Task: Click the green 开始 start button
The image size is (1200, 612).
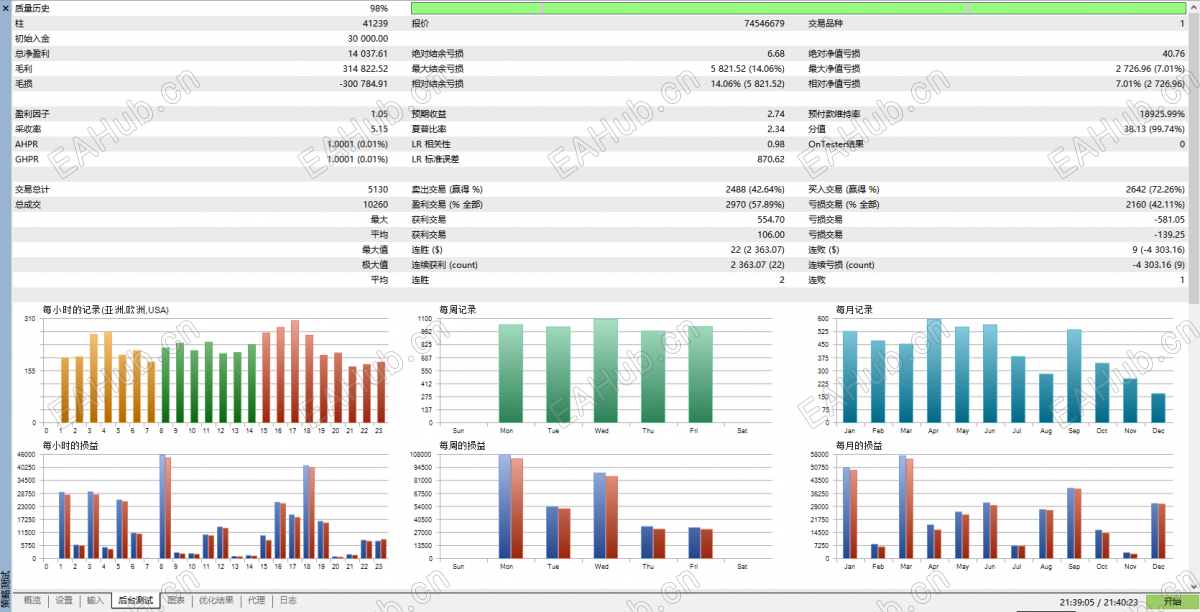Action: (1171, 601)
